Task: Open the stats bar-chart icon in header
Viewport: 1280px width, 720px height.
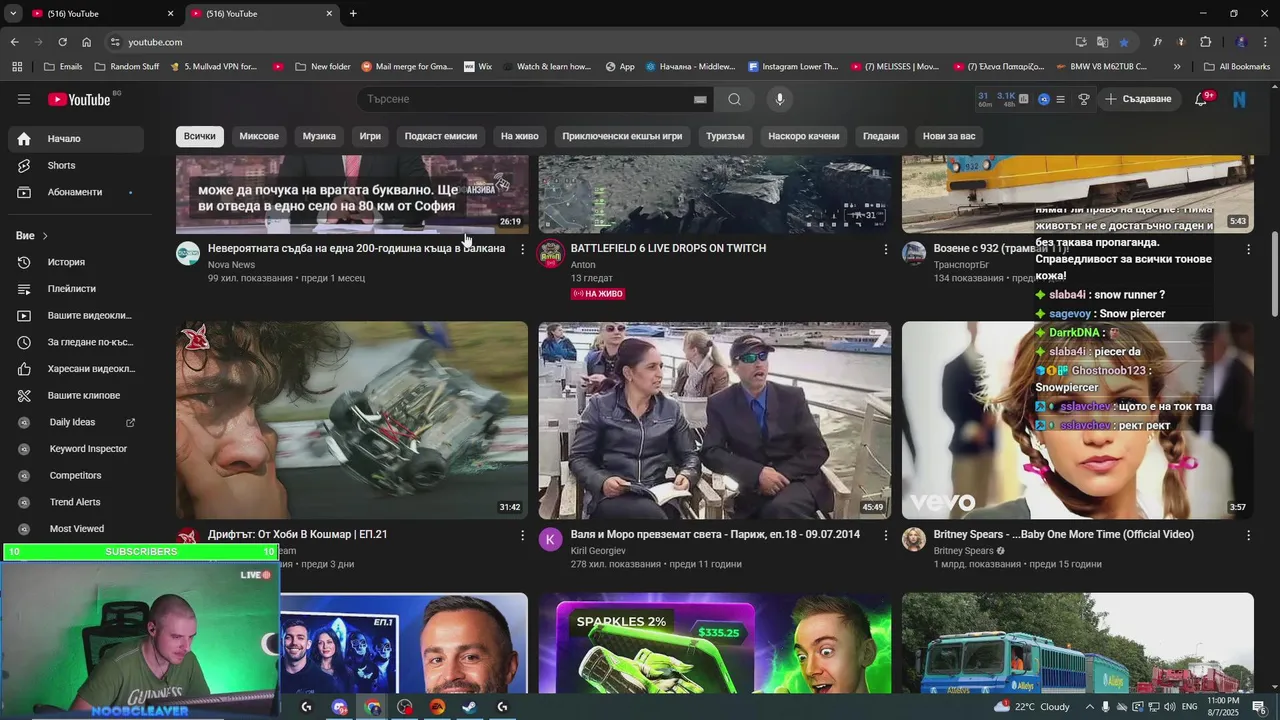Action: [x=1023, y=99]
